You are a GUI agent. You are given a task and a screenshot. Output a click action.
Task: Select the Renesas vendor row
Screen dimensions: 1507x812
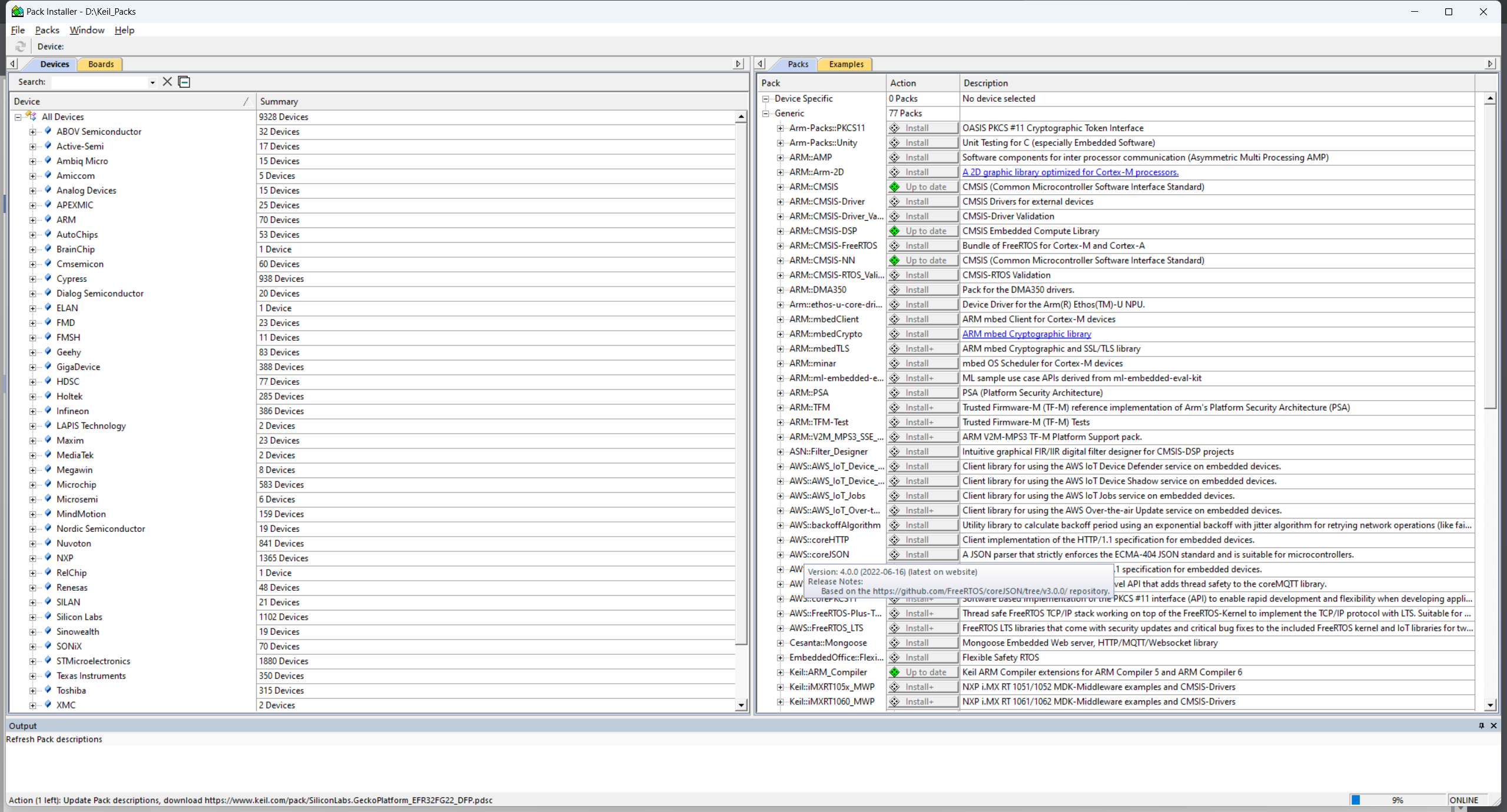pos(372,588)
